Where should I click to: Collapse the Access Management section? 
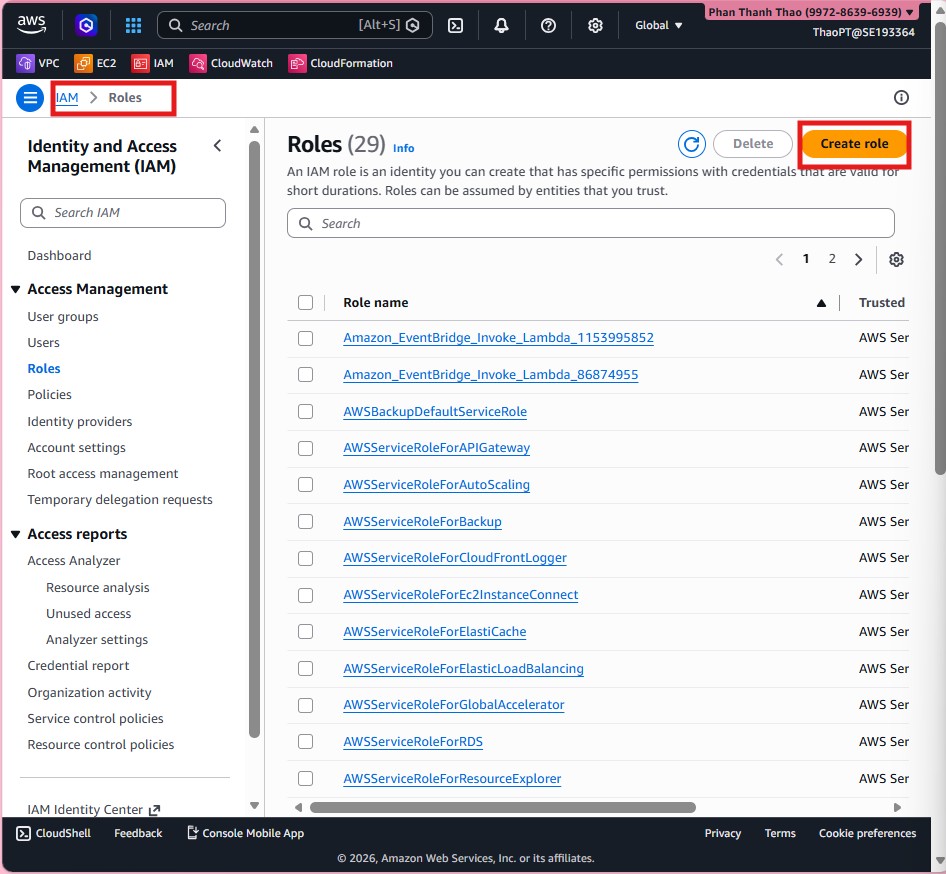[x=16, y=290]
